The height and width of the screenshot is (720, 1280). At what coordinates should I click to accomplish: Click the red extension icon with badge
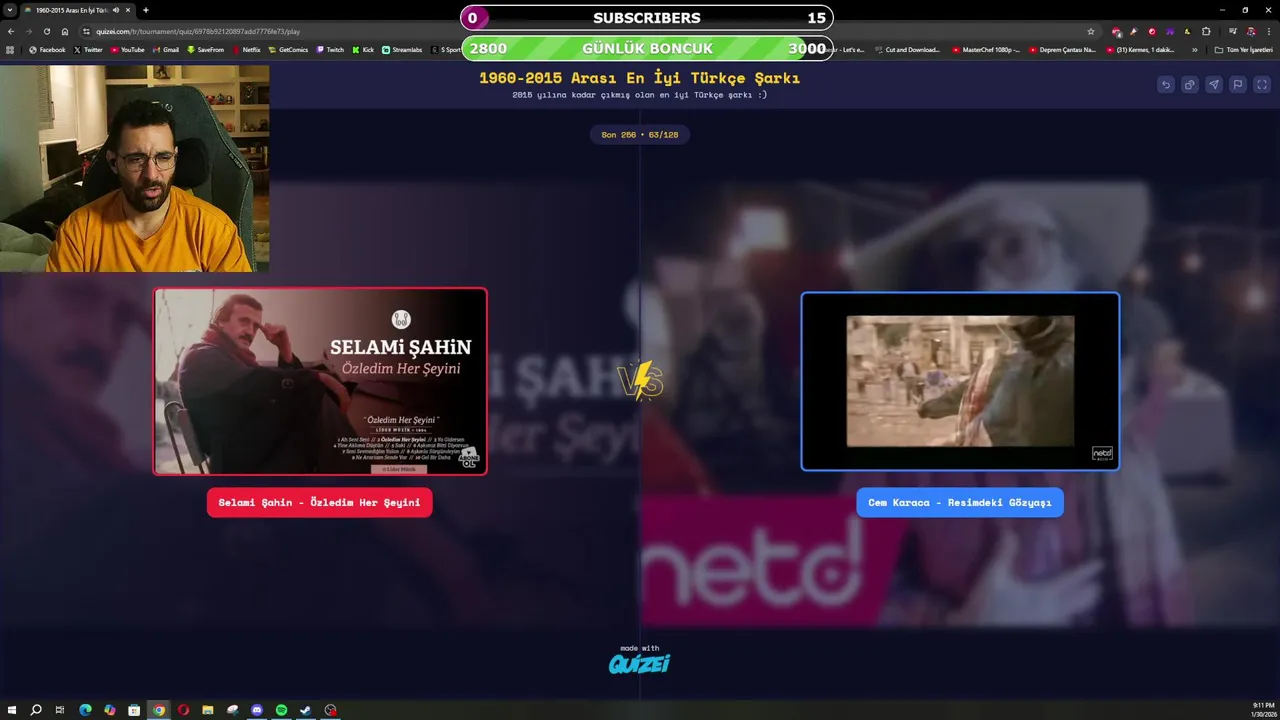(1117, 31)
